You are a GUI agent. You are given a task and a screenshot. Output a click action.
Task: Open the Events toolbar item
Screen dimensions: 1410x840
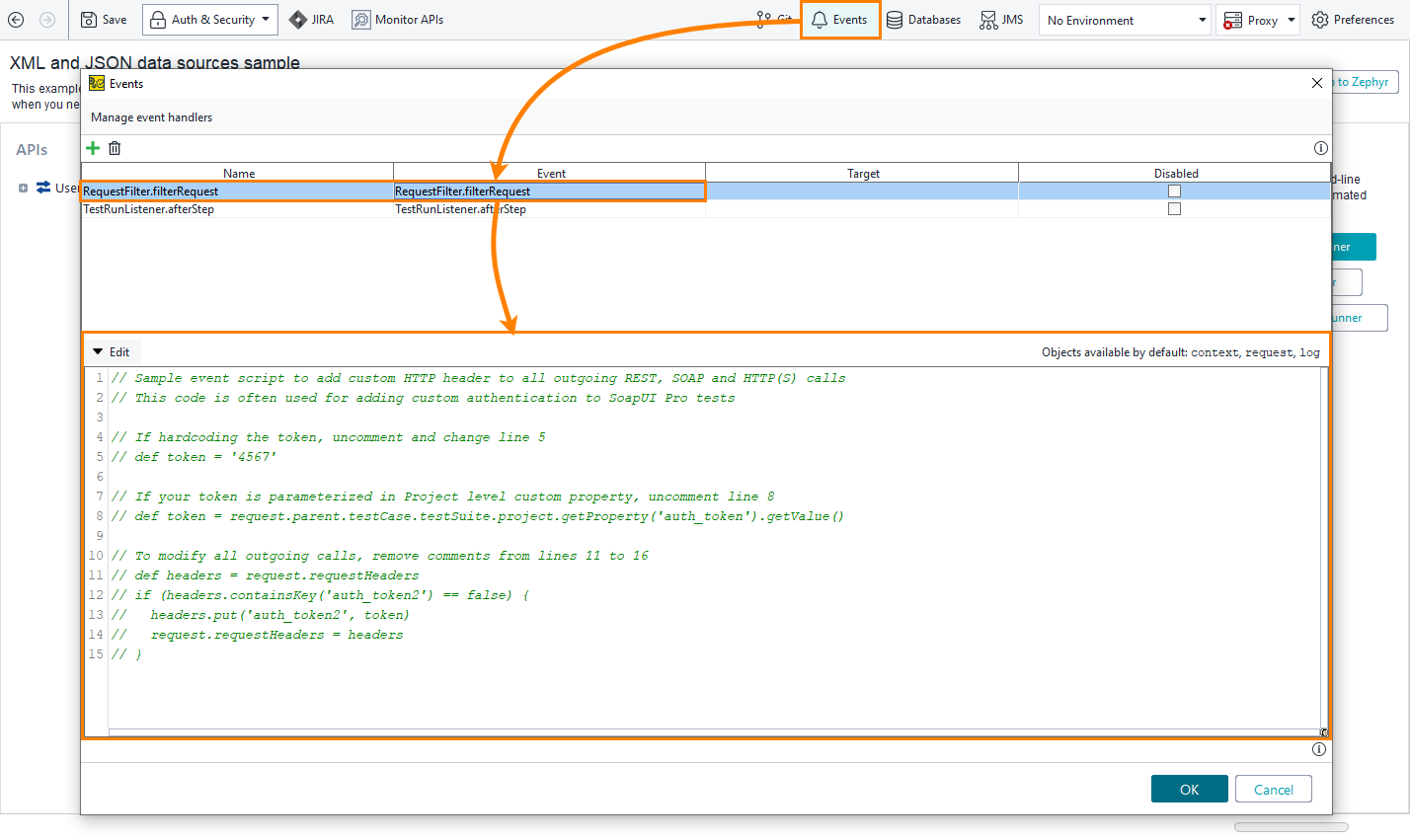[840, 19]
